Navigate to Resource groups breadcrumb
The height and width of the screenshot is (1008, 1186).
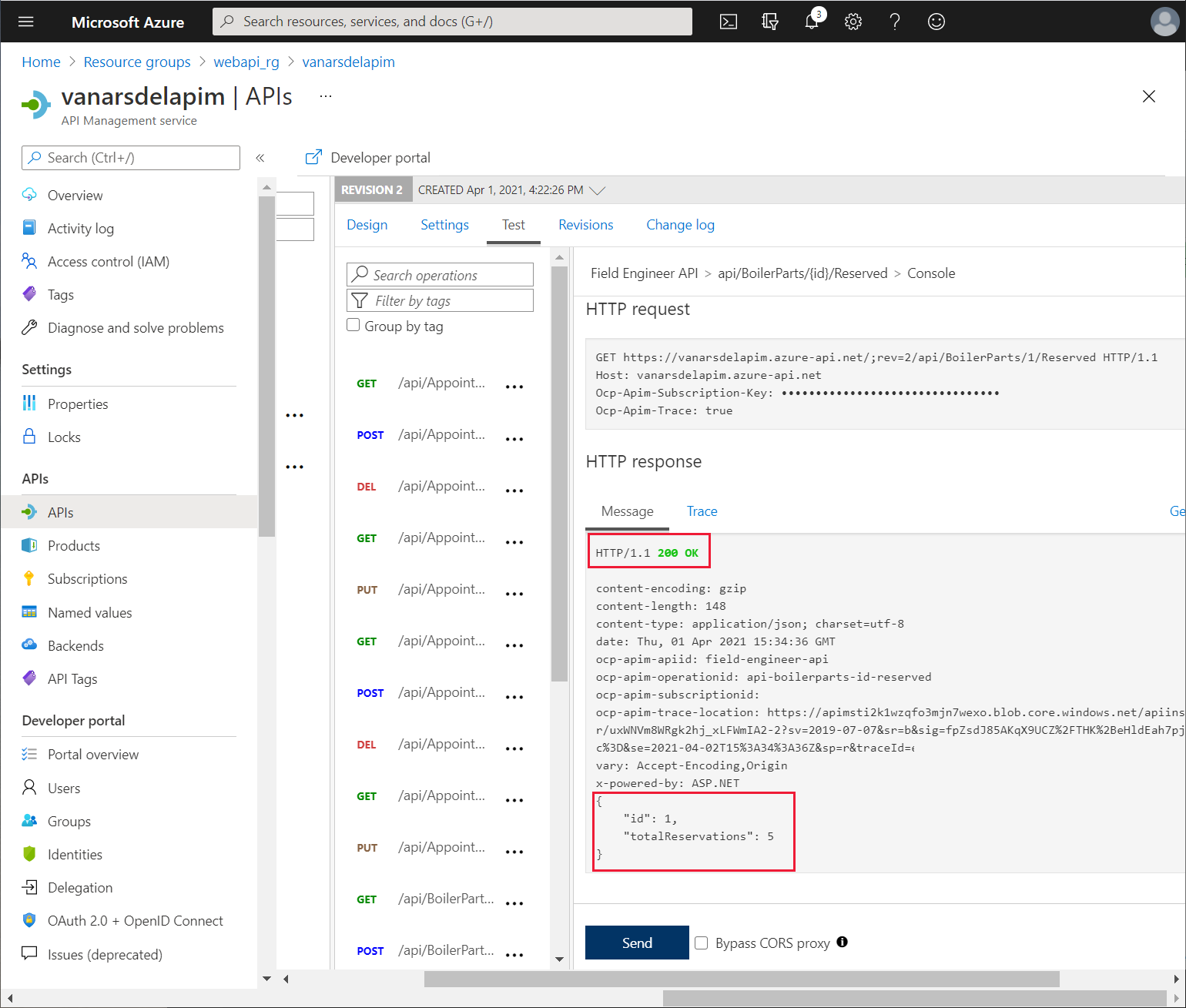click(x=137, y=62)
